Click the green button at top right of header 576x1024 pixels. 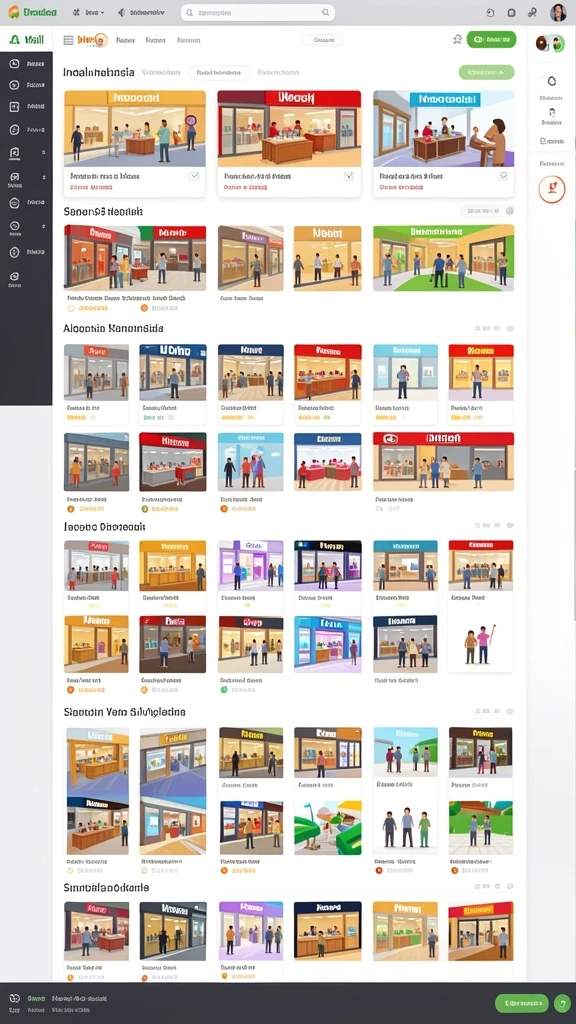click(x=491, y=40)
